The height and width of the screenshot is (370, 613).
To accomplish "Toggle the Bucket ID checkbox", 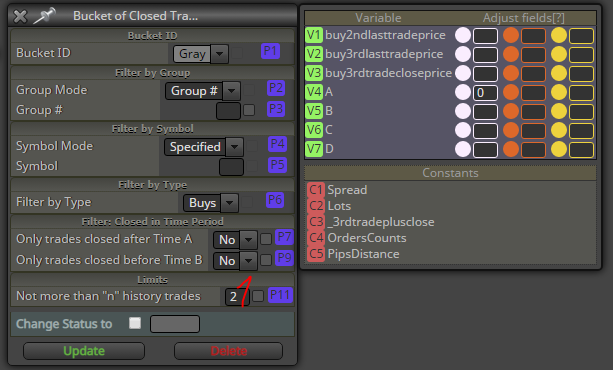I will pyautogui.click(x=237, y=53).
